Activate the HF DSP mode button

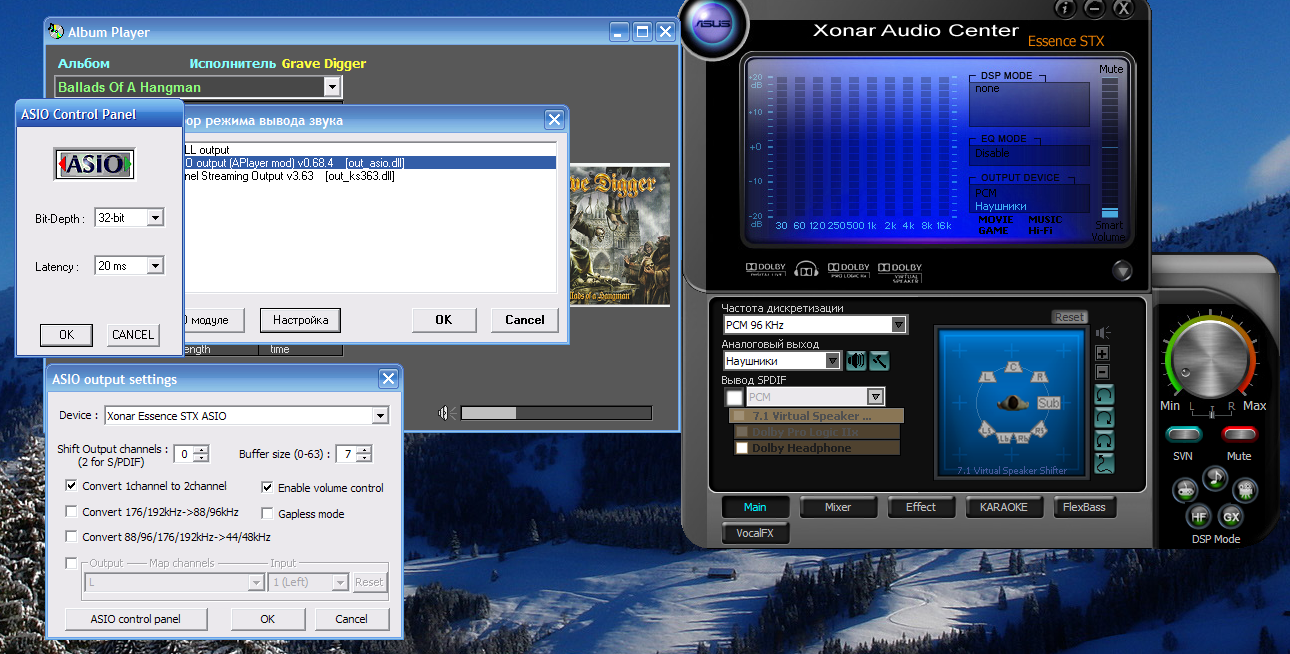coord(1199,517)
